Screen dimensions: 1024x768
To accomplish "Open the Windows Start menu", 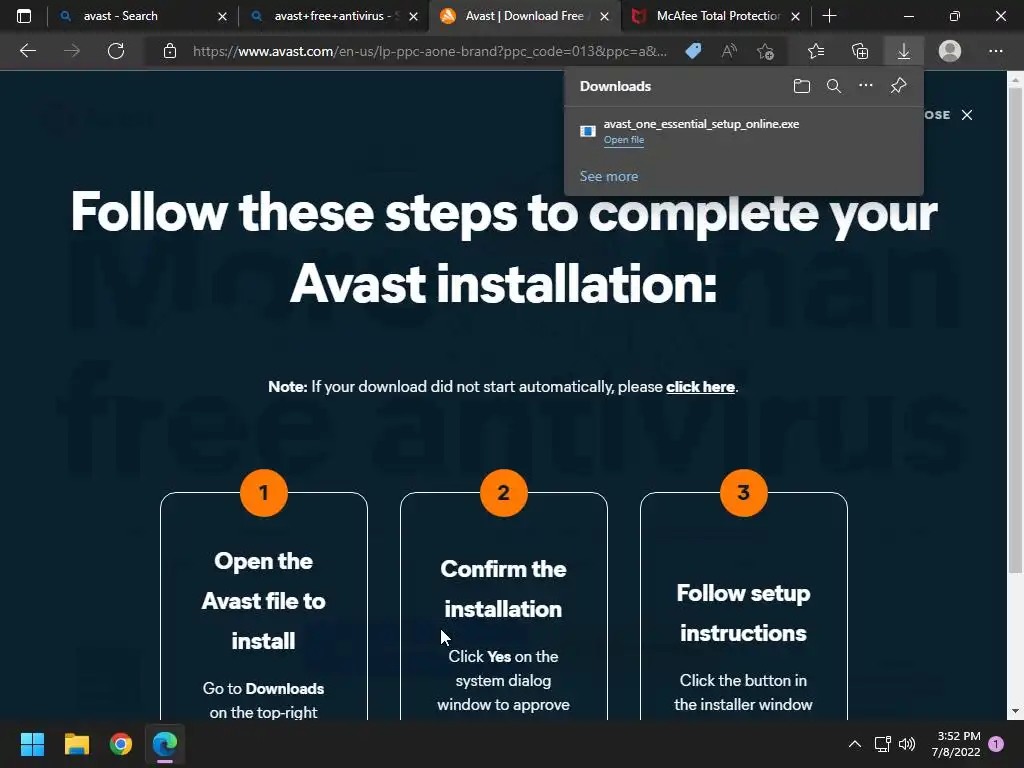I will click(x=32, y=744).
